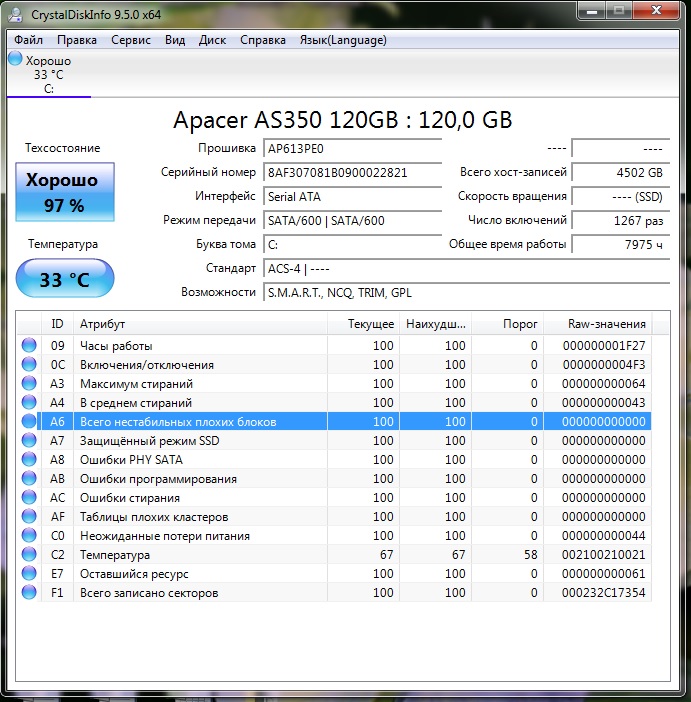Click raw value 000000001F27
Screen dimensions: 691x702
coord(604,345)
